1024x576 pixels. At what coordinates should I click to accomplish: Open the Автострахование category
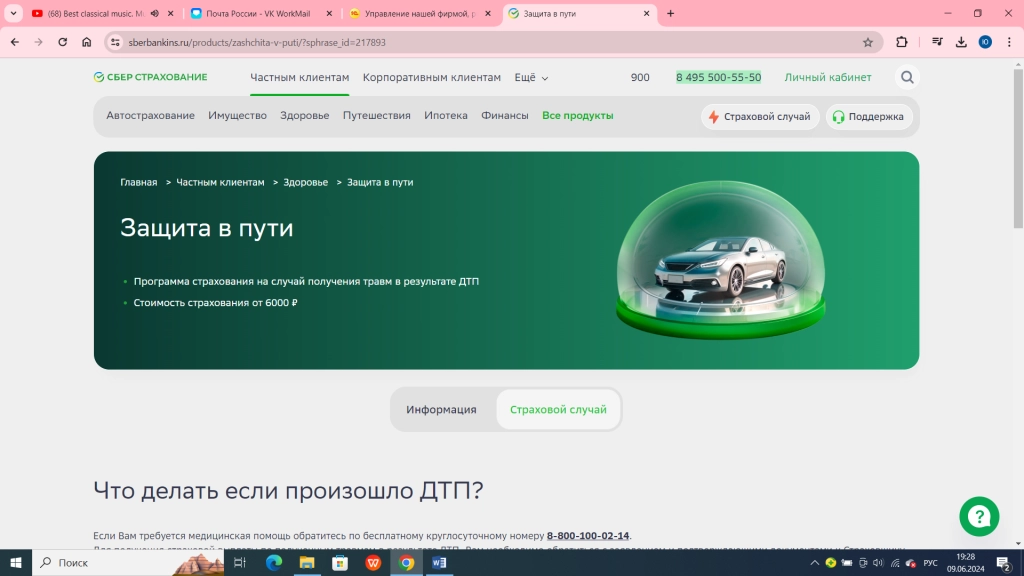pos(150,116)
